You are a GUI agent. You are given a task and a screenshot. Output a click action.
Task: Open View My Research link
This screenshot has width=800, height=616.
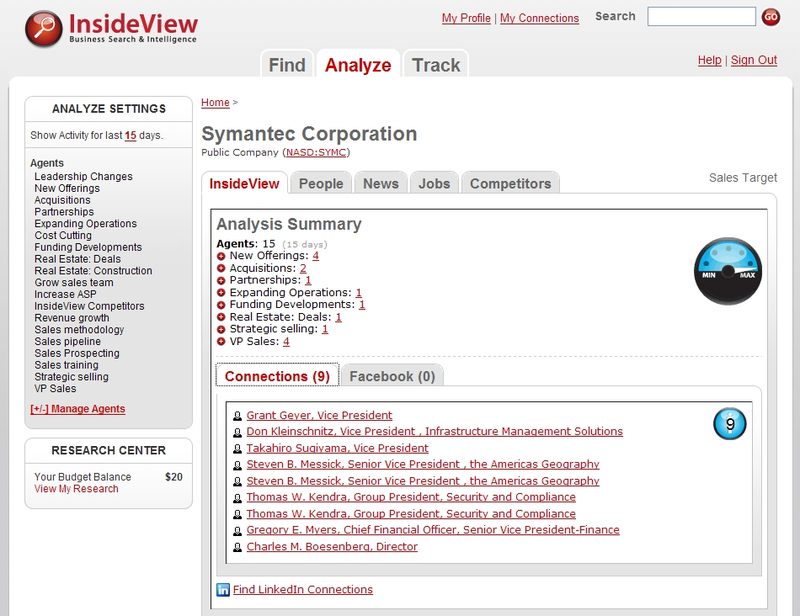point(76,489)
